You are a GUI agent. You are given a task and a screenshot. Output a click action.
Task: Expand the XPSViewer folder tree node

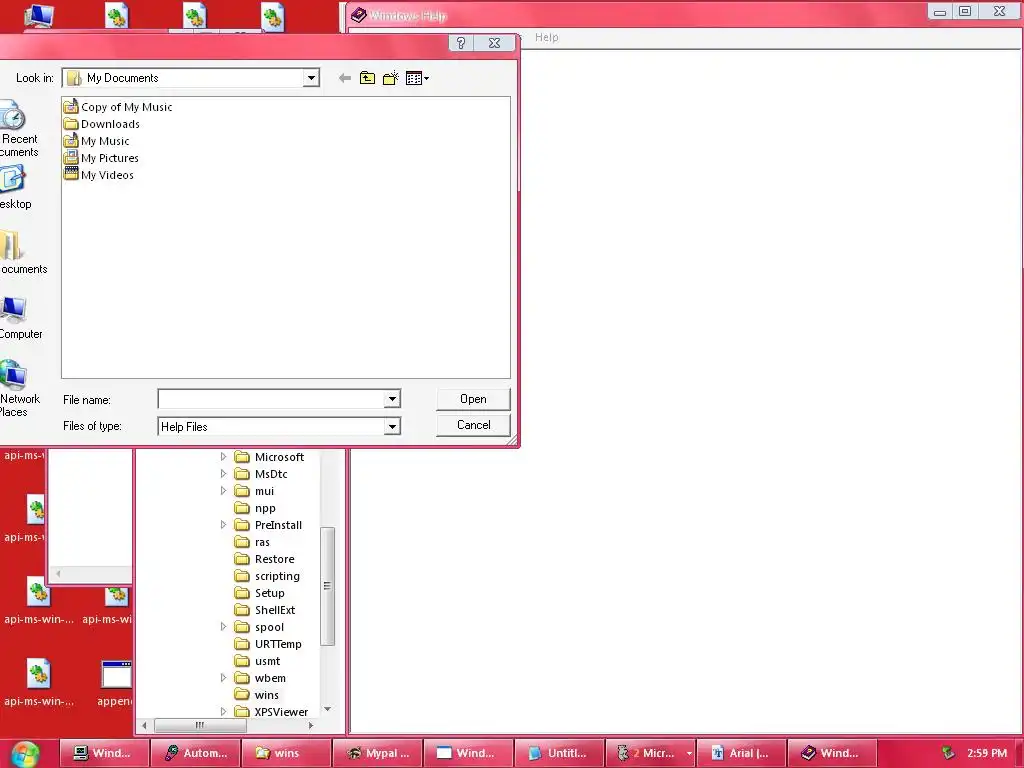[223, 711]
